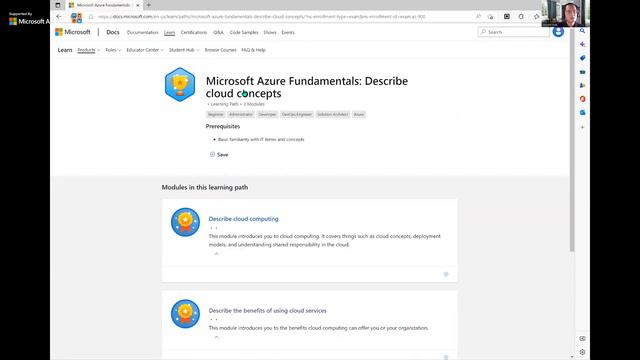Open the Games icon in sidebar
Screen dimensions: 640x360
tap(582, 85)
